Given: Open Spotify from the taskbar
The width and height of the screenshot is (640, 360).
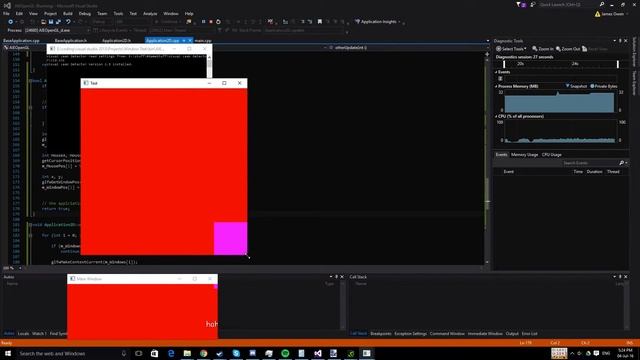Looking at the screenshot, I should (285, 353).
